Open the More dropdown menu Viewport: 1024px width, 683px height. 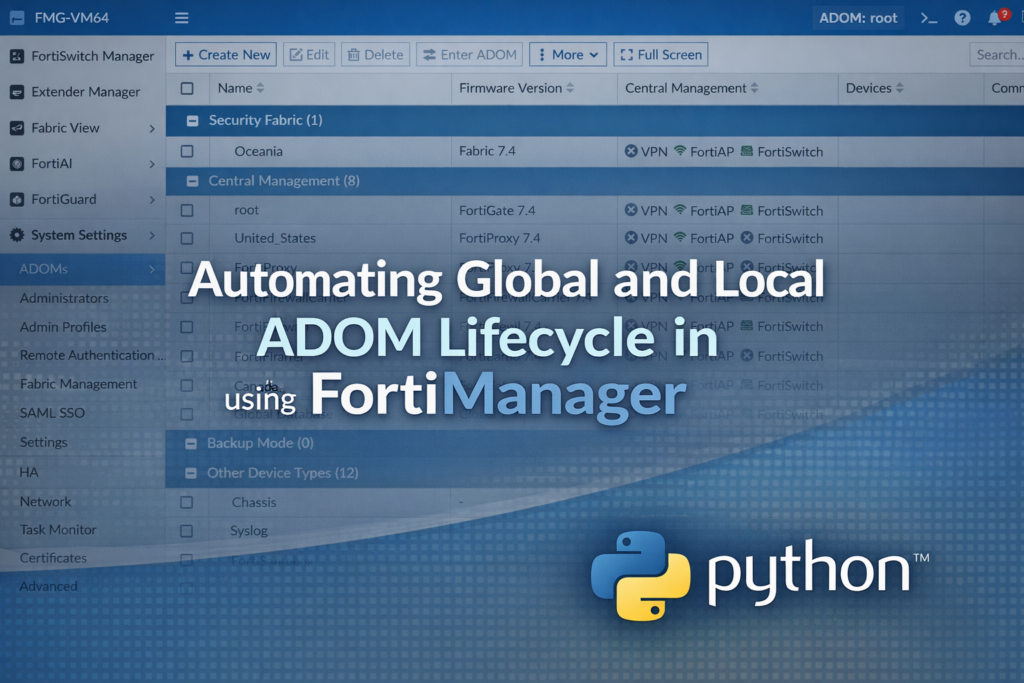pos(568,55)
